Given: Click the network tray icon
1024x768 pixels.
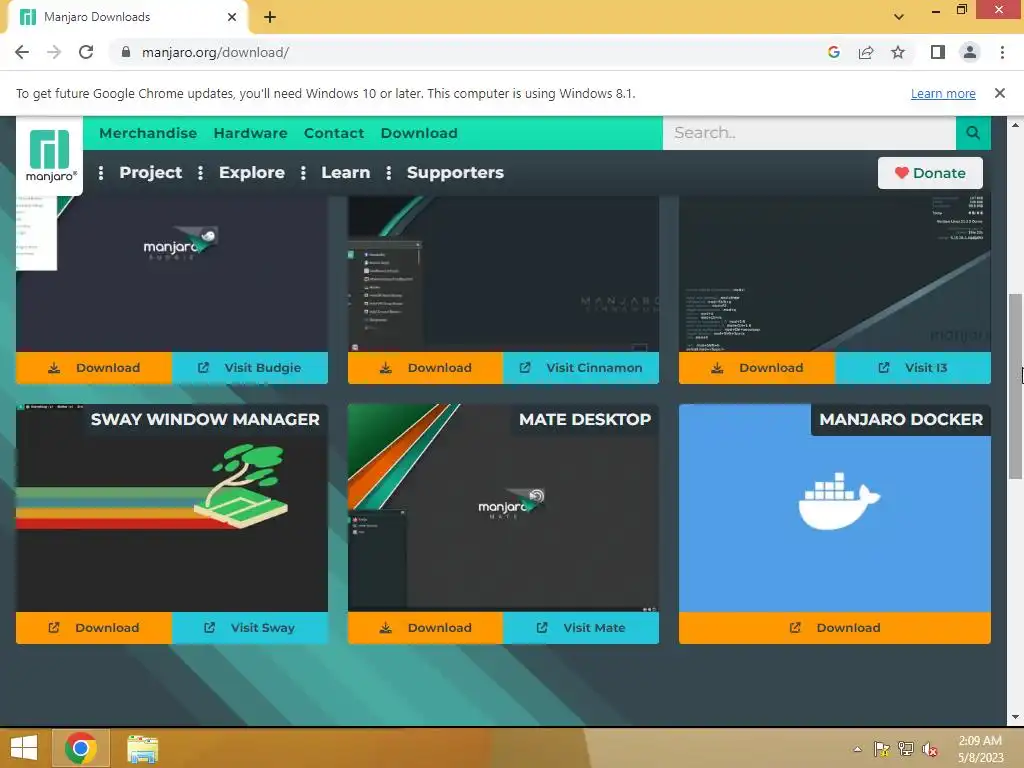Looking at the screenshot, I should coord(906,749).
